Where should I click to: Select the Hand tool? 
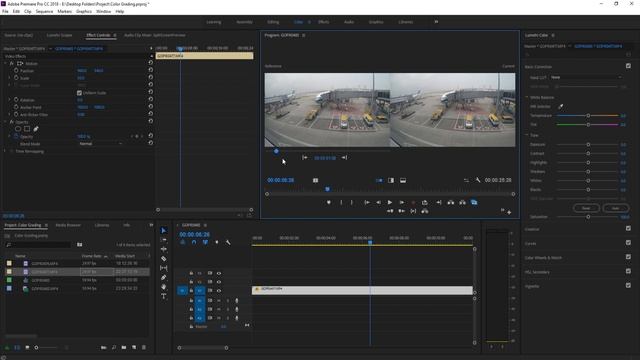(x=164, y=287)
